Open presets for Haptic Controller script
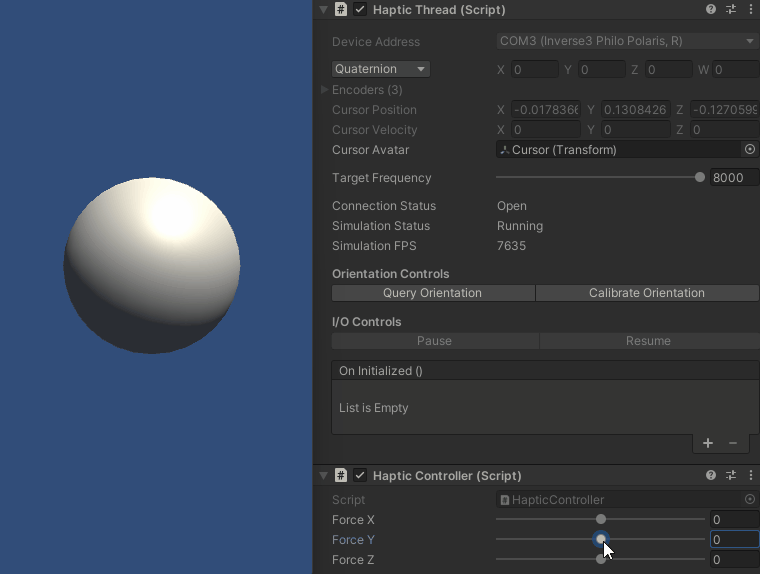Screen dimensions: 760x574 (x=731, y=476)
